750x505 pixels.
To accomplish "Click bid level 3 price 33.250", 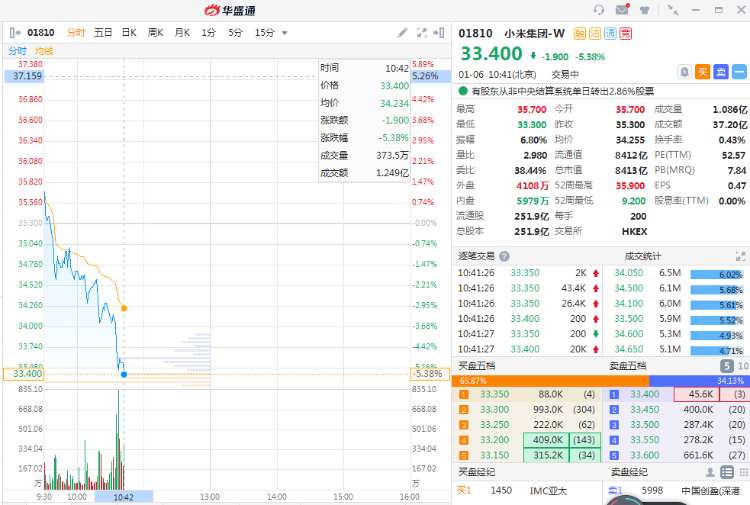I will [495, 425].
